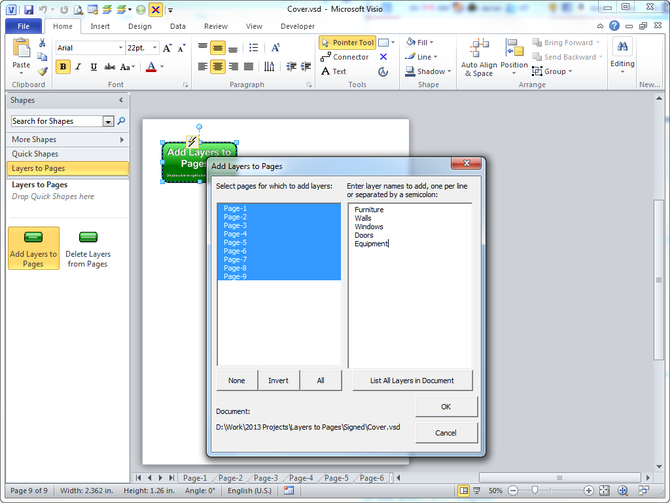Click the zoom slider handle
This screenshot has width=670, height=503.
tap(534, 491)
